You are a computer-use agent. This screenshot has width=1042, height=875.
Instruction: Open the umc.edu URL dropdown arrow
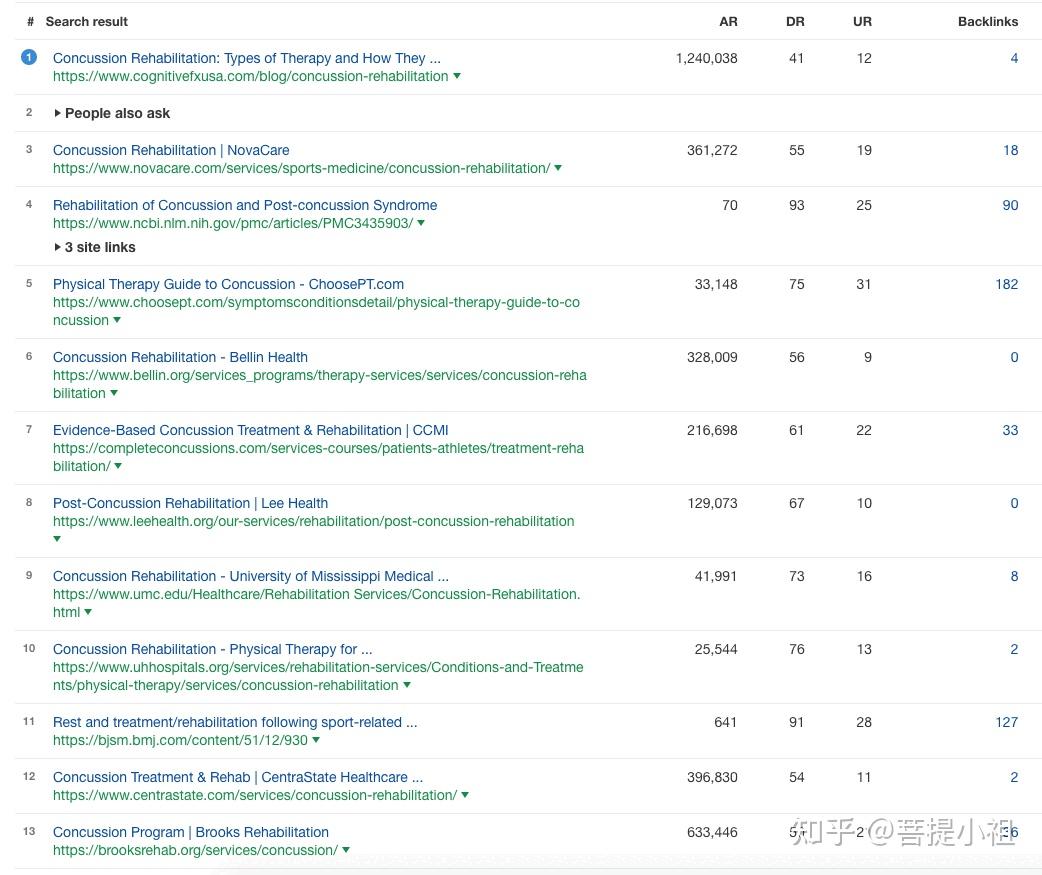click(x=88, y=612)
